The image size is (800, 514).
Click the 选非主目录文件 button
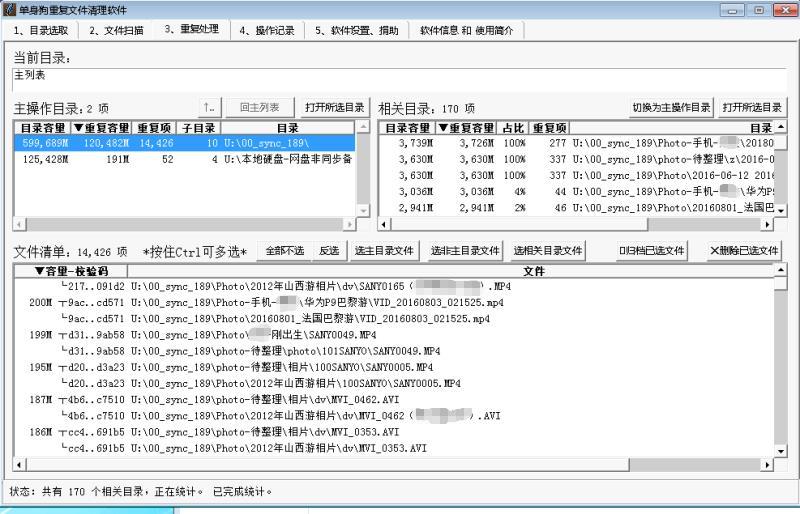point(465,251)
